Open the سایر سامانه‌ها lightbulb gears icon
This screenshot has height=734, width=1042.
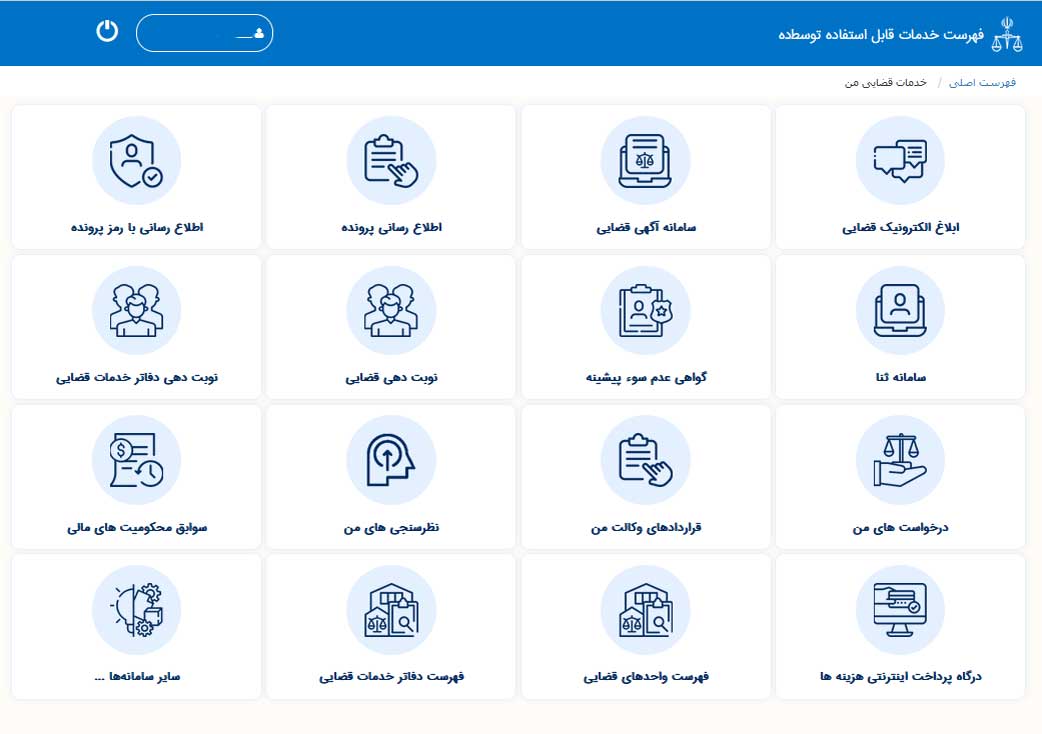coord(136,610)
